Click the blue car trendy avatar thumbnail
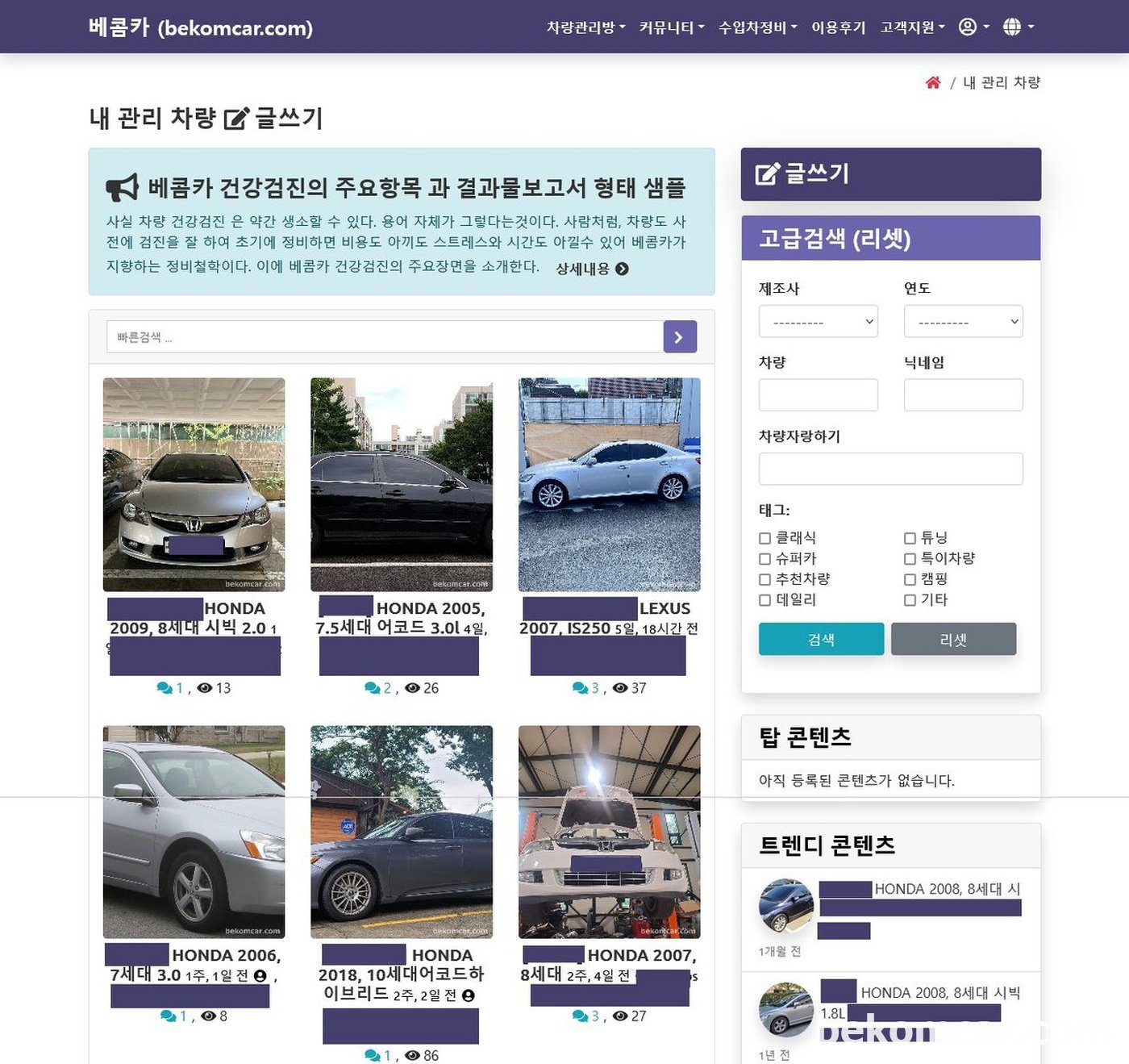1129x1064 pixels. tap(786, 906)
